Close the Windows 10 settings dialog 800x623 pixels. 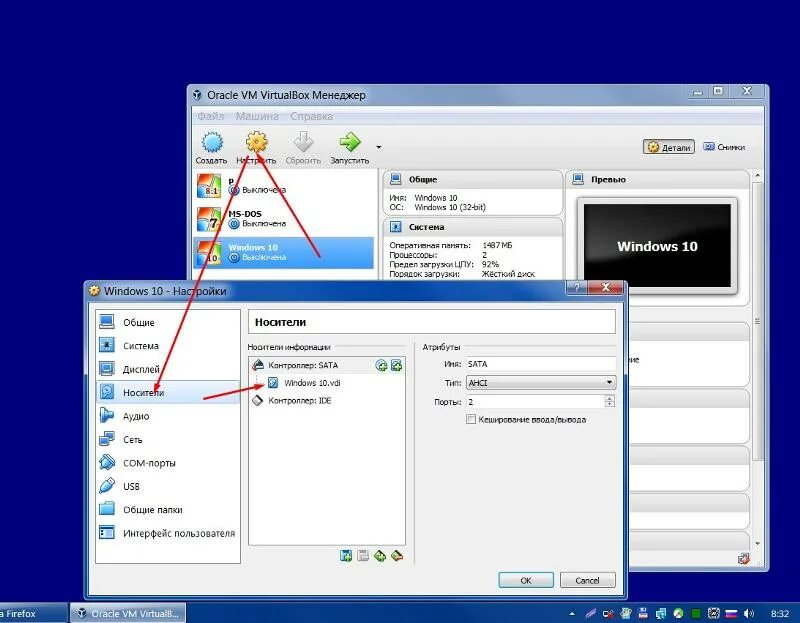(606, 287)
